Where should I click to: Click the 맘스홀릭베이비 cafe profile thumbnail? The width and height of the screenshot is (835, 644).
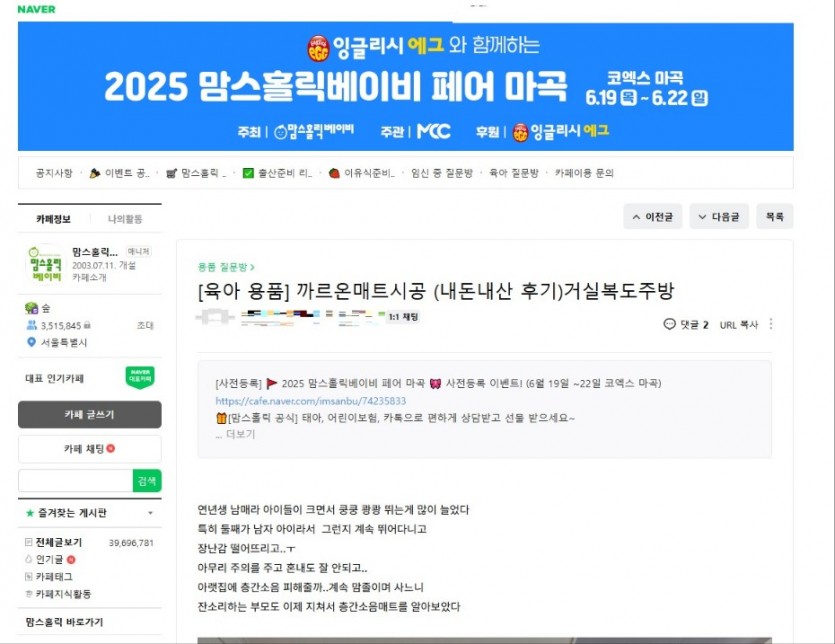(x=46, y=264)
